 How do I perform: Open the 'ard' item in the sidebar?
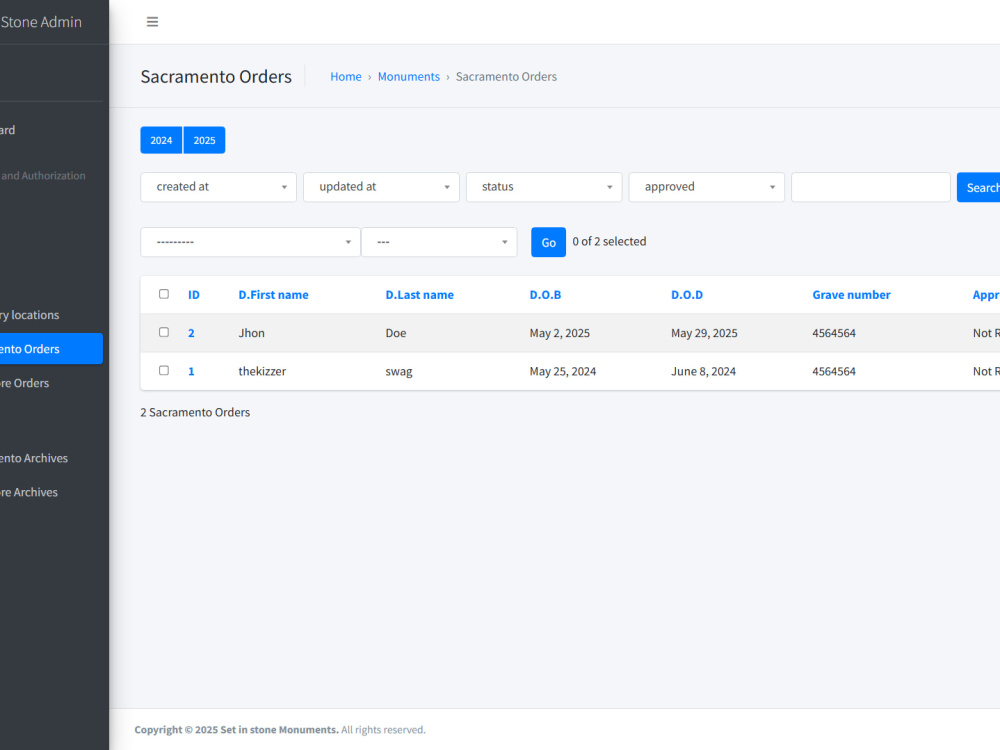pos(8,130)
